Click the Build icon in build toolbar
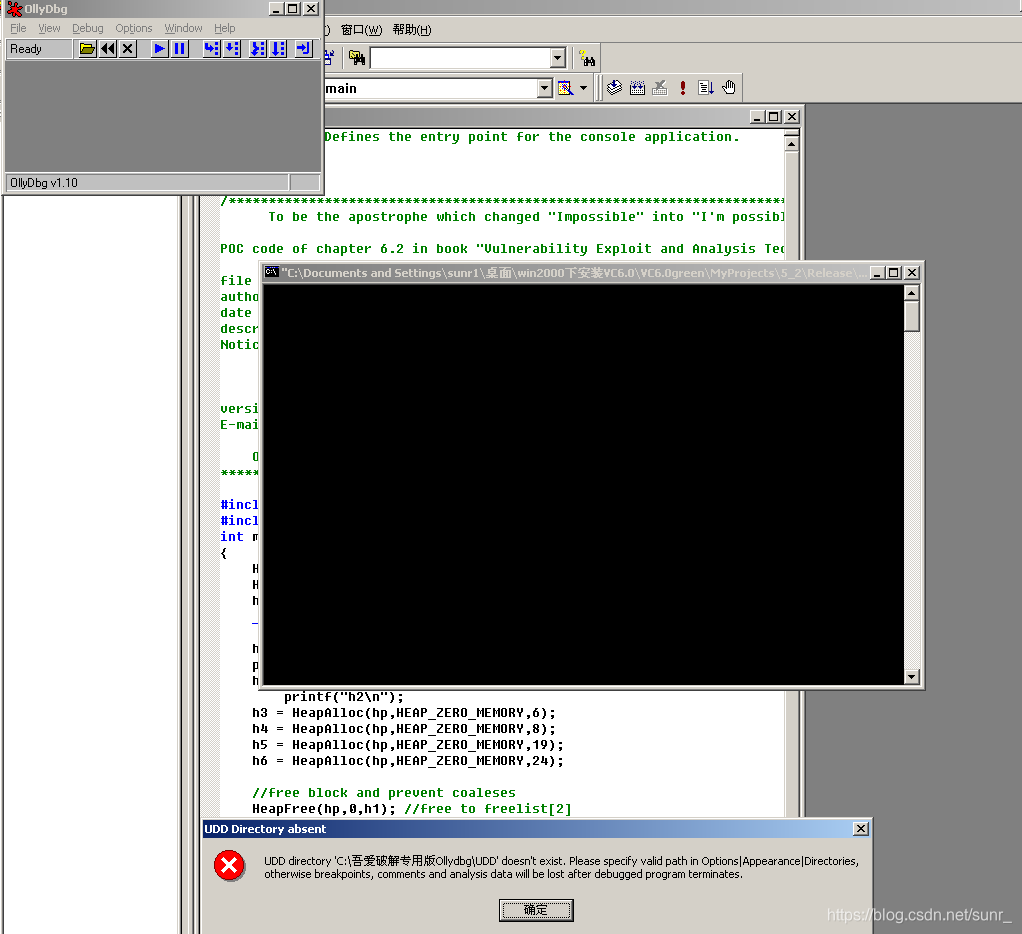Screen dimensions: 1022x934 pyautogui.click(x=637, y=87)
